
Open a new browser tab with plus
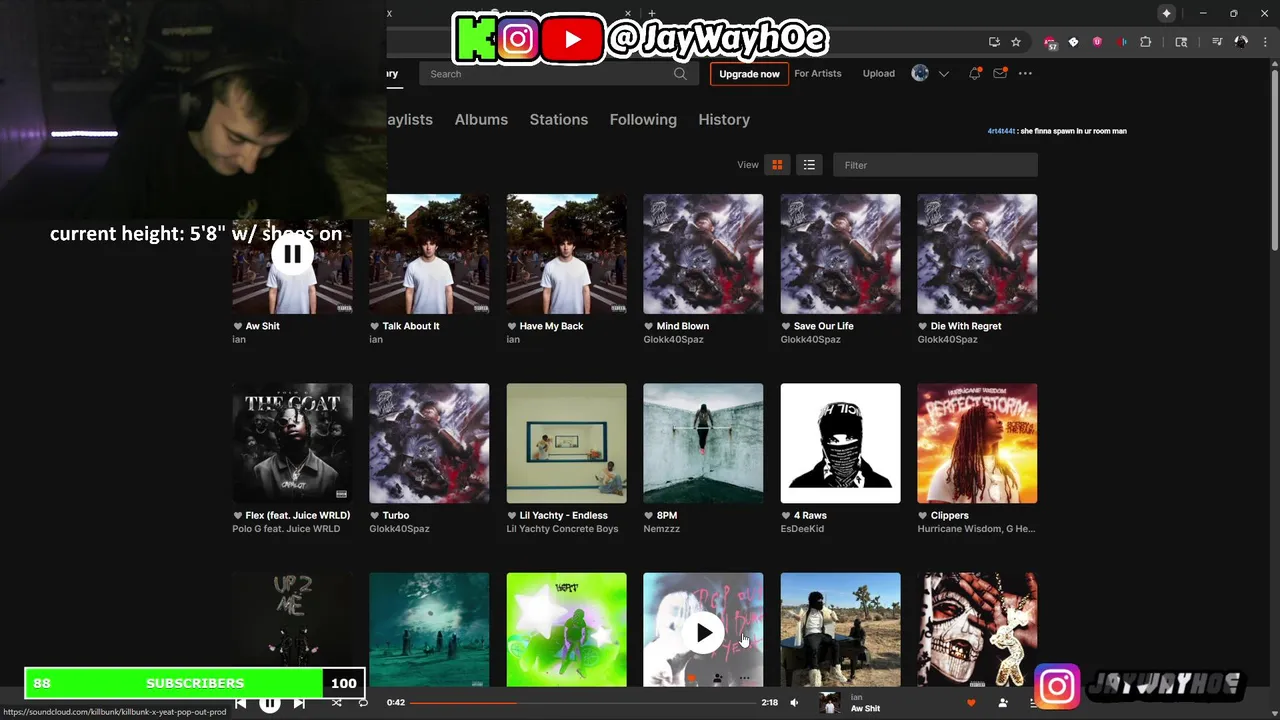pos(652,13)
